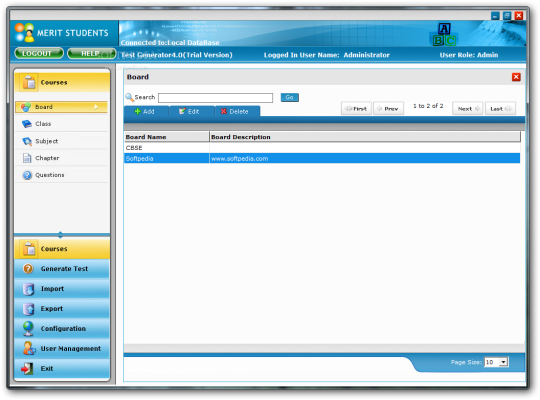This screenshot has height=400, width=540.
Task: Select Subject in the Courses sidebar
Action: 62,141
